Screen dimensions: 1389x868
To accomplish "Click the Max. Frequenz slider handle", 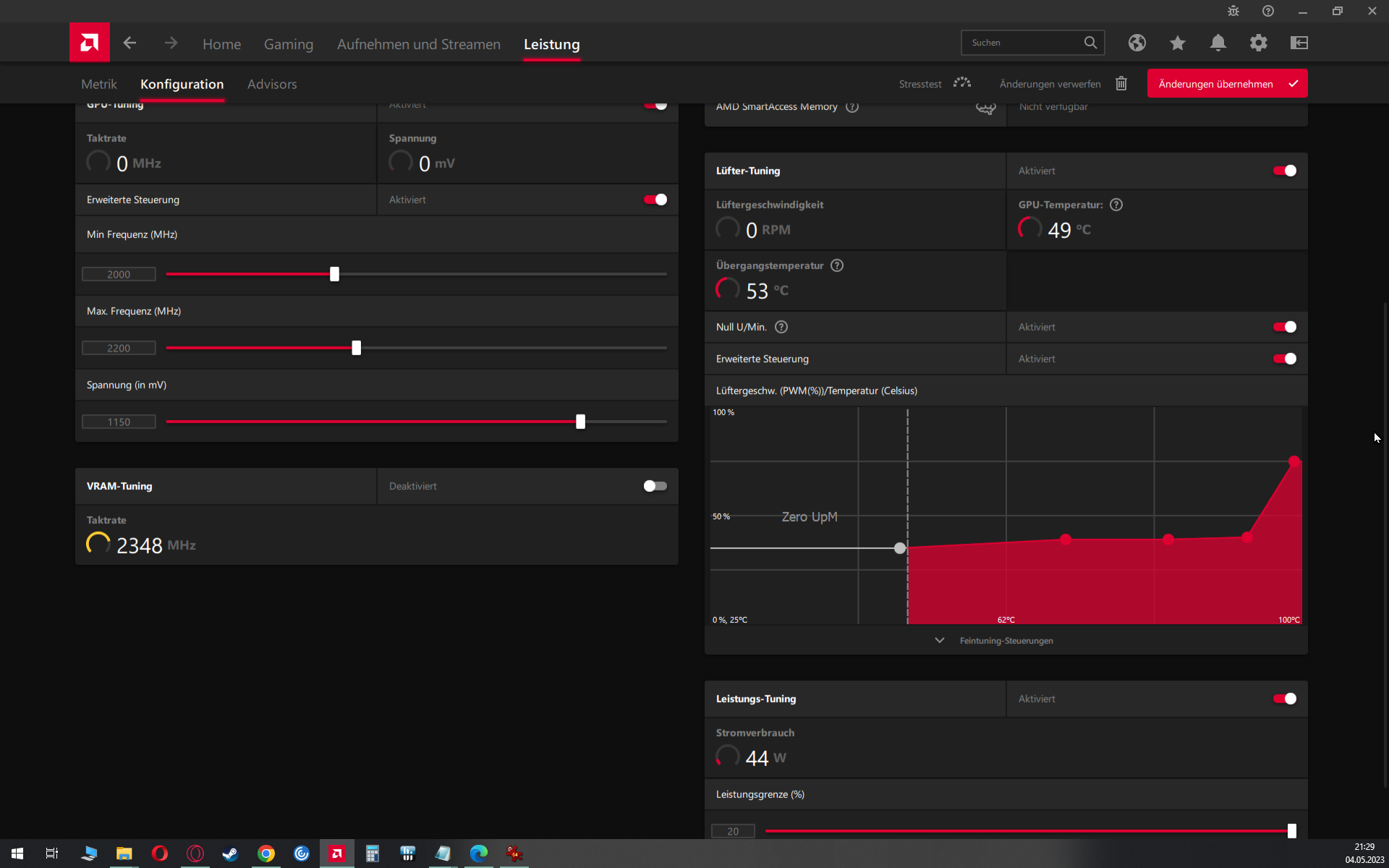I will [x=356, y=348].
